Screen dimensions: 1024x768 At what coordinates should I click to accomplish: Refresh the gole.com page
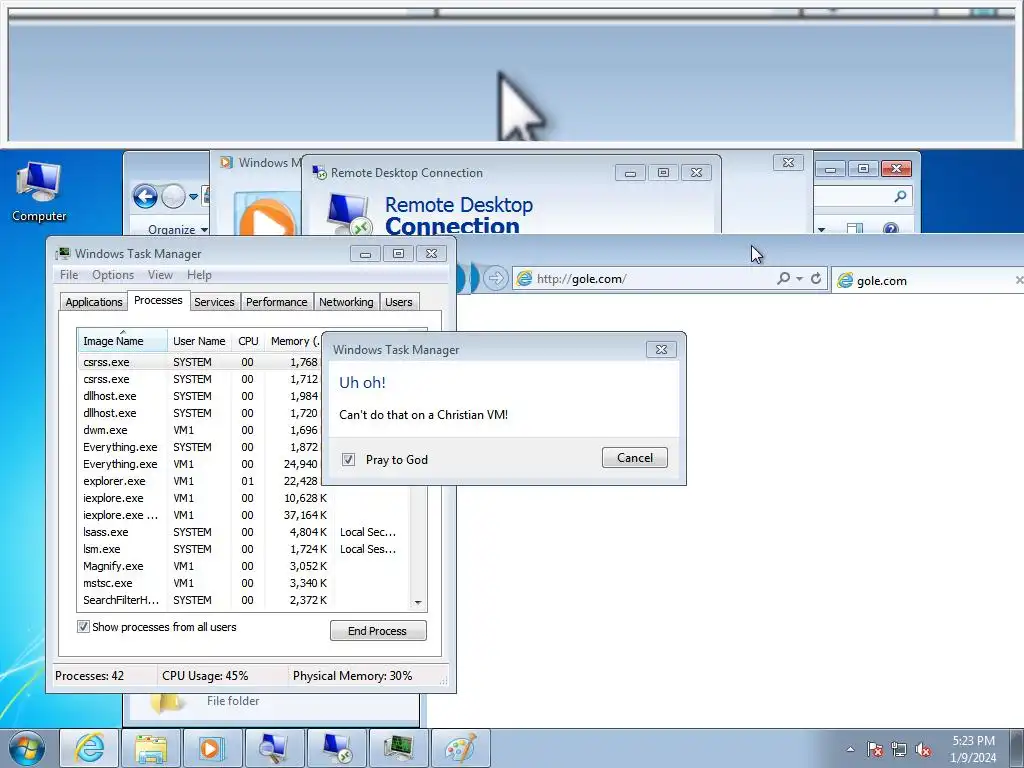816,278
